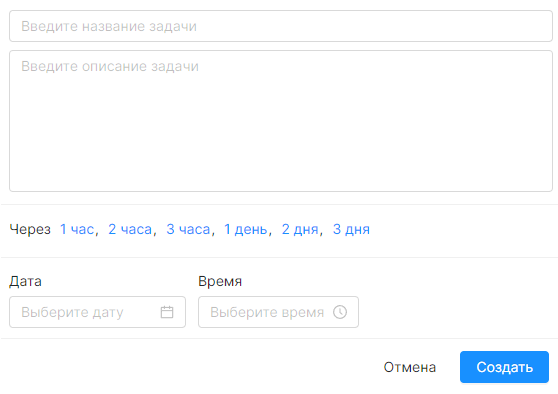The height and width of the screenshot is (394, 558).
Task: Choose the '2 дня' quick link
Action: click(300, 230)
